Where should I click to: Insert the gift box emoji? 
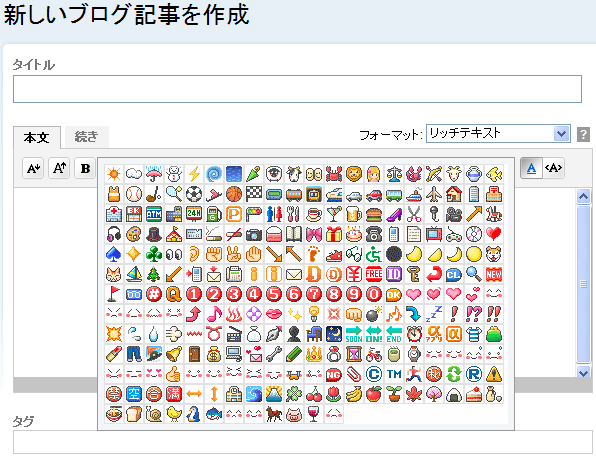[334, 234]
